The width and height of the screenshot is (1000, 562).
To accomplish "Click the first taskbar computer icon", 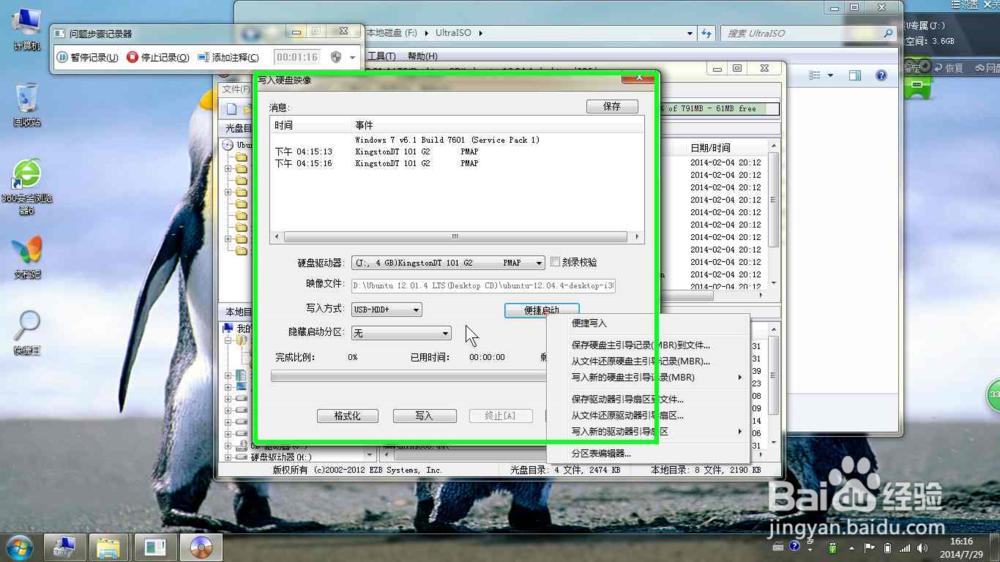I will pos(64,547).
